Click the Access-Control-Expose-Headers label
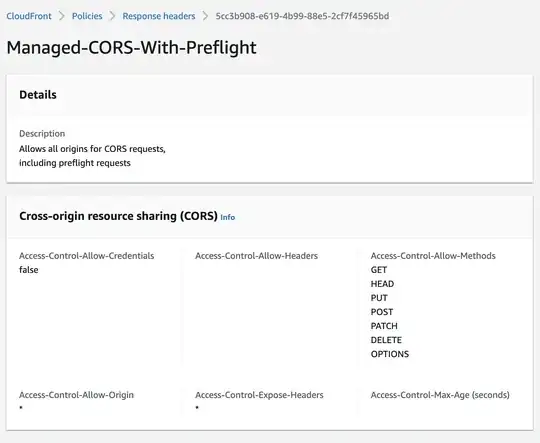This screenshot has height=443, width=540. [x=259, y=395]
